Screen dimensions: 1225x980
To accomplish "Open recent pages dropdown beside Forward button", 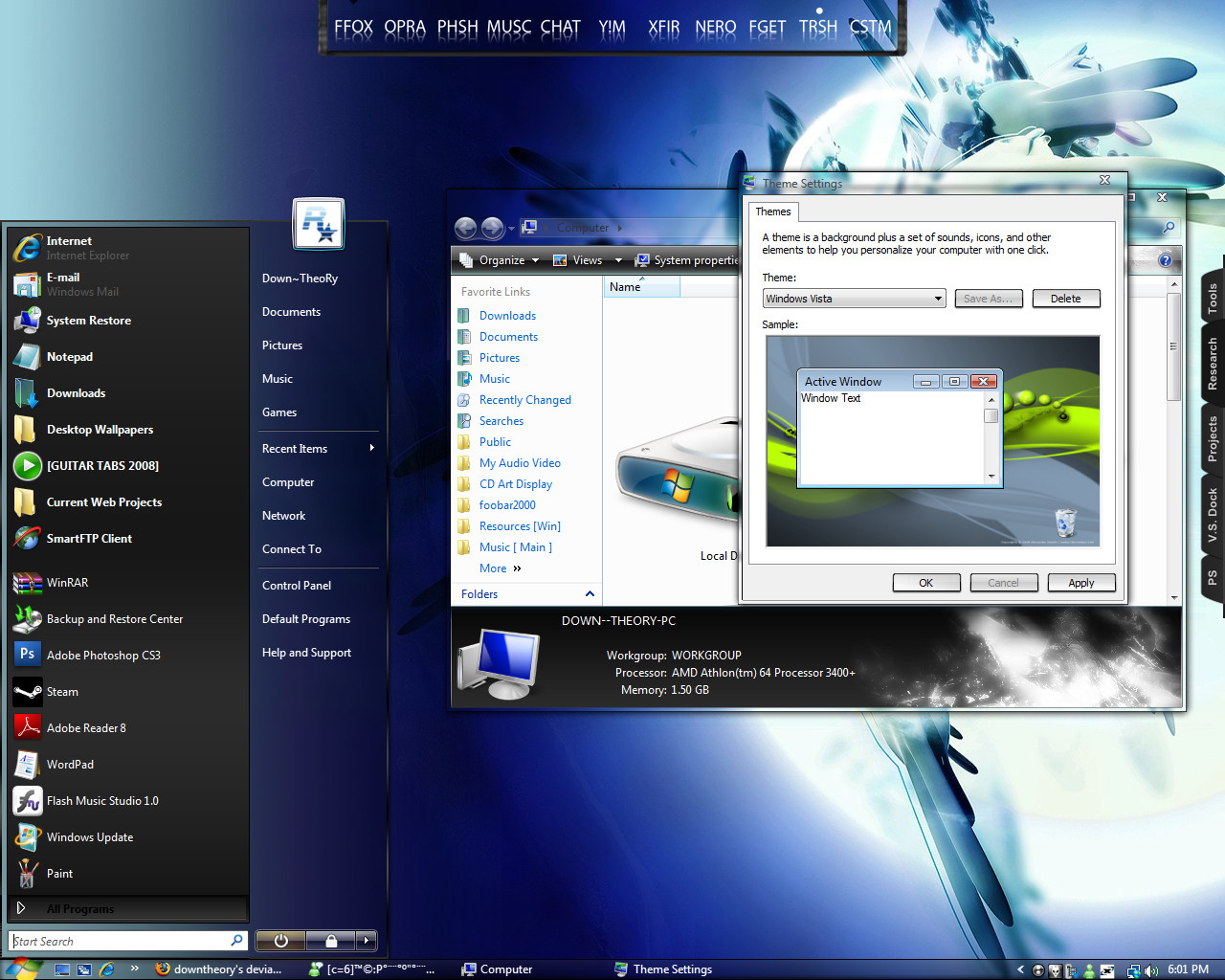I will (511, 229).
